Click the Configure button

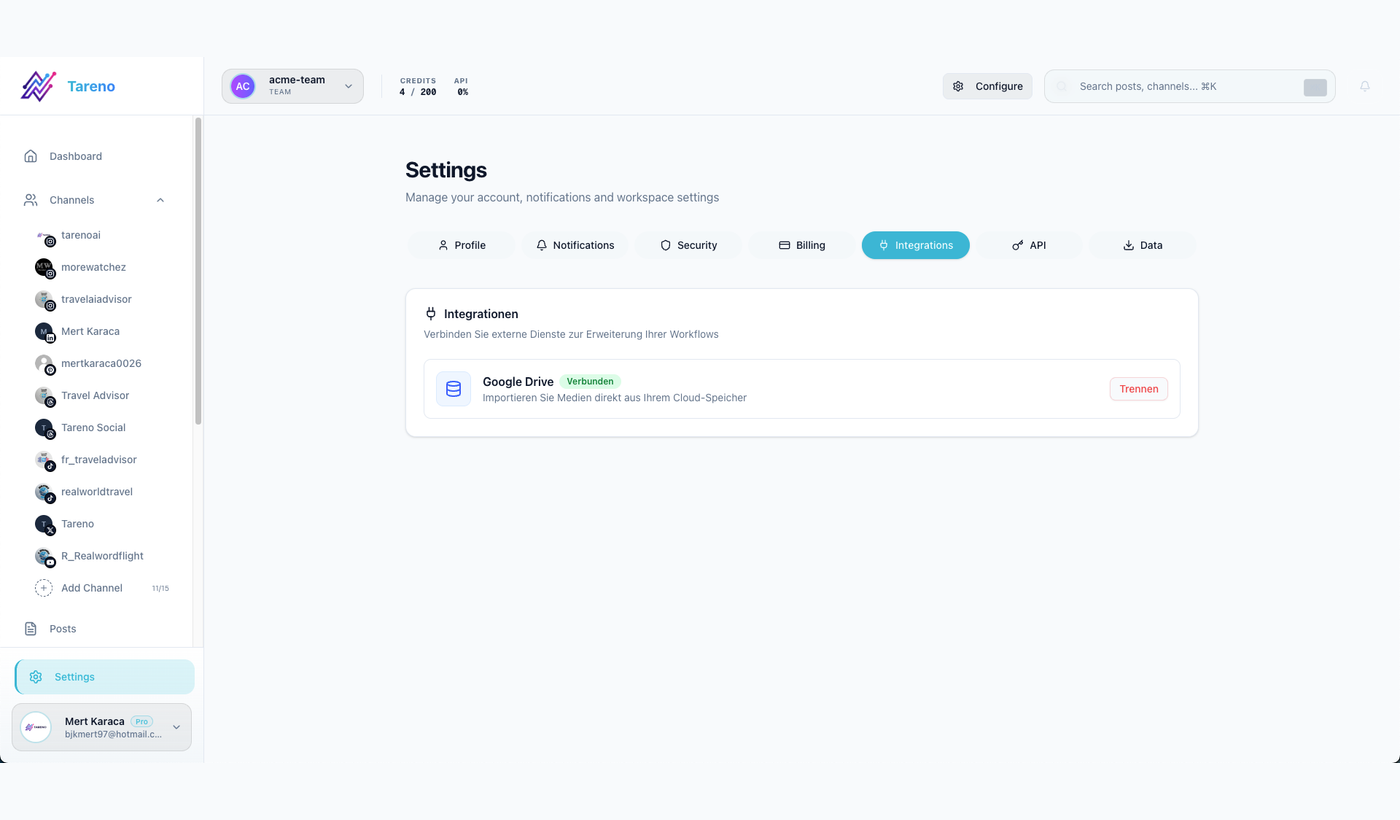(987, 86)
